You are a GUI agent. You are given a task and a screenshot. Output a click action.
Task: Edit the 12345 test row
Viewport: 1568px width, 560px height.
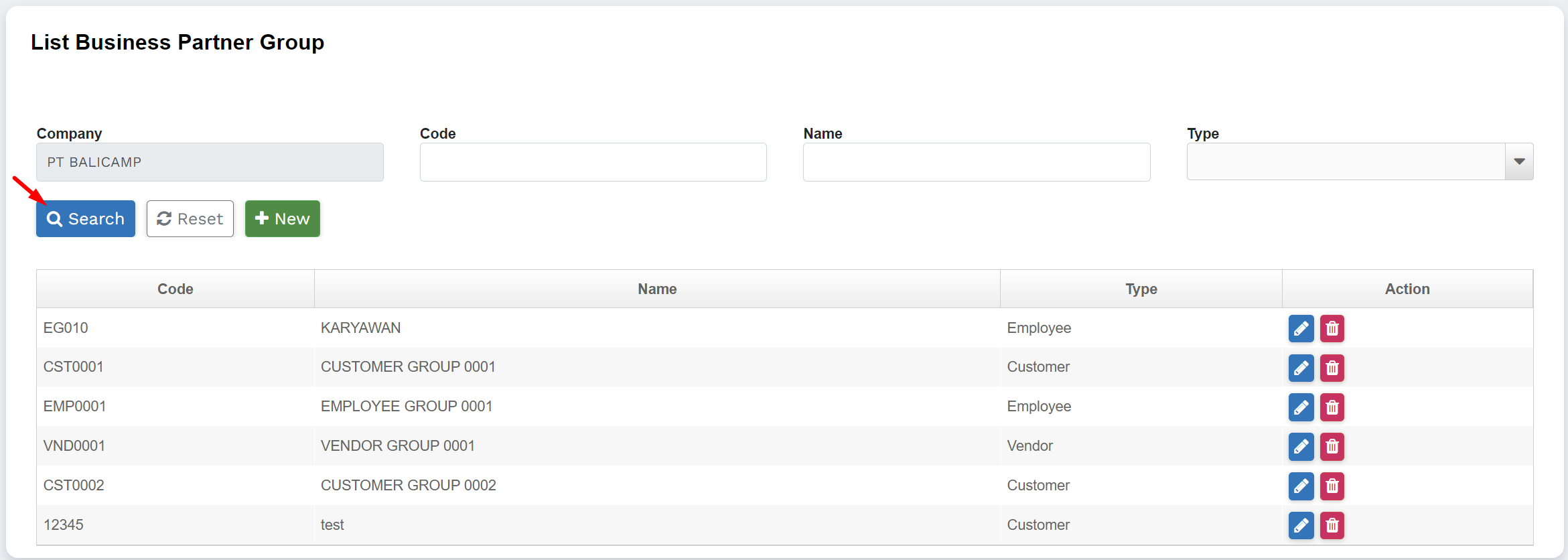(x=1301, y=525)
